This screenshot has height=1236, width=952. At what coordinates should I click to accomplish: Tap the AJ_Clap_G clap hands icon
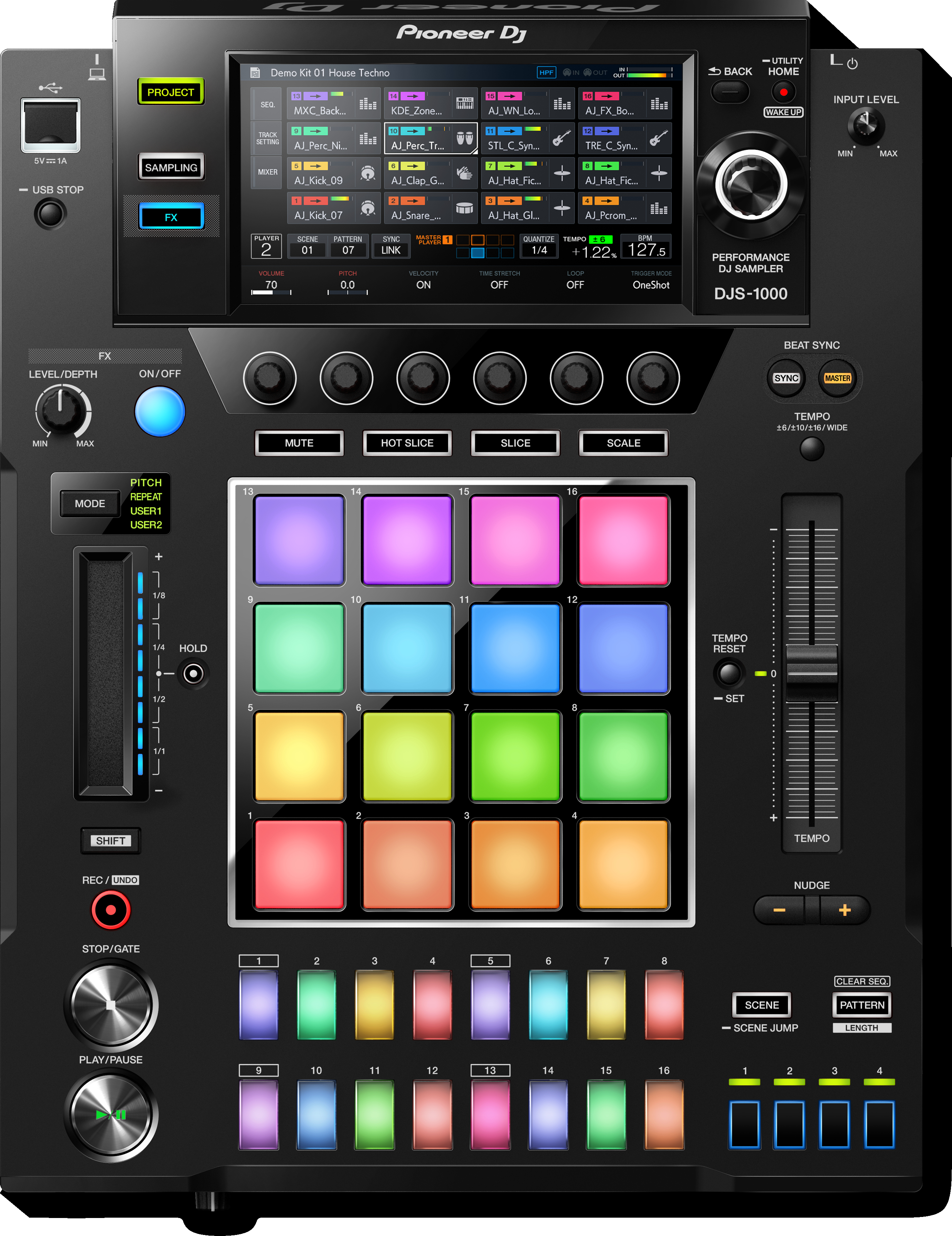click(465, 173)
